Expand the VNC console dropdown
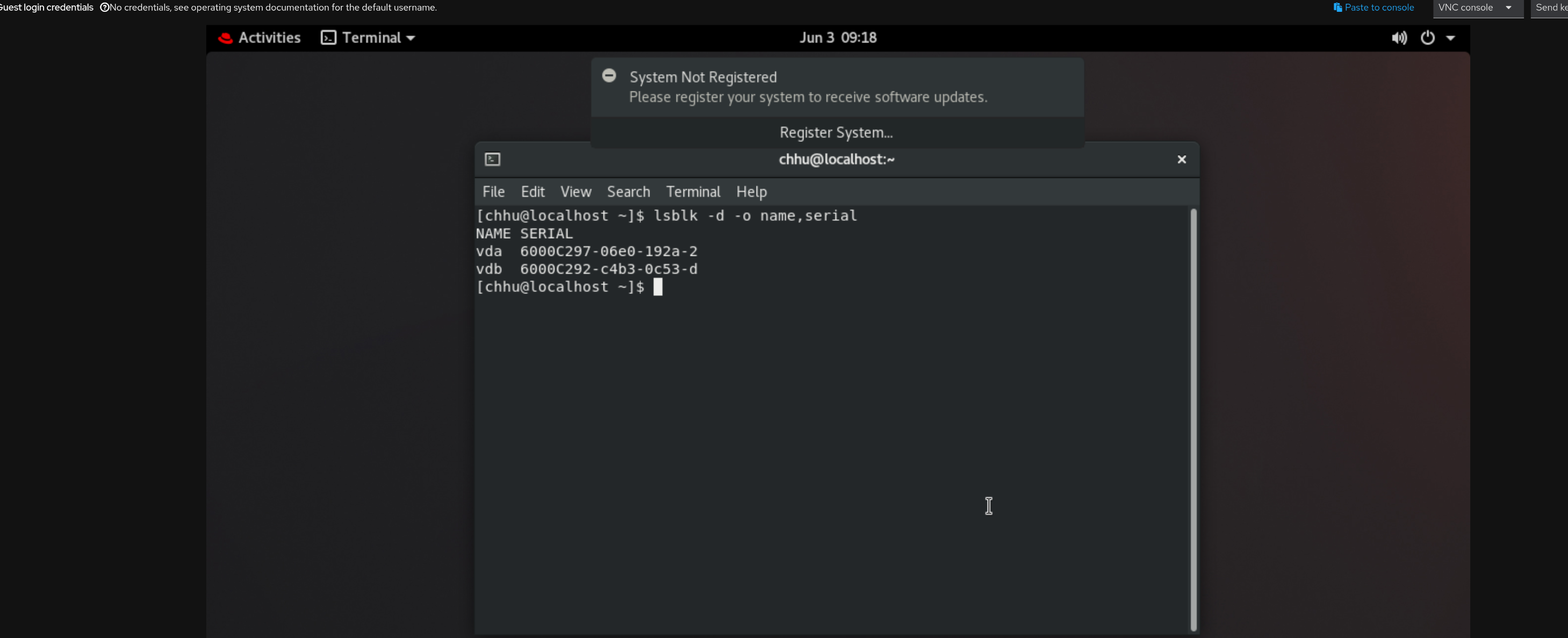The height and width of the screenshot is (638, 1568). (1508, 8)
